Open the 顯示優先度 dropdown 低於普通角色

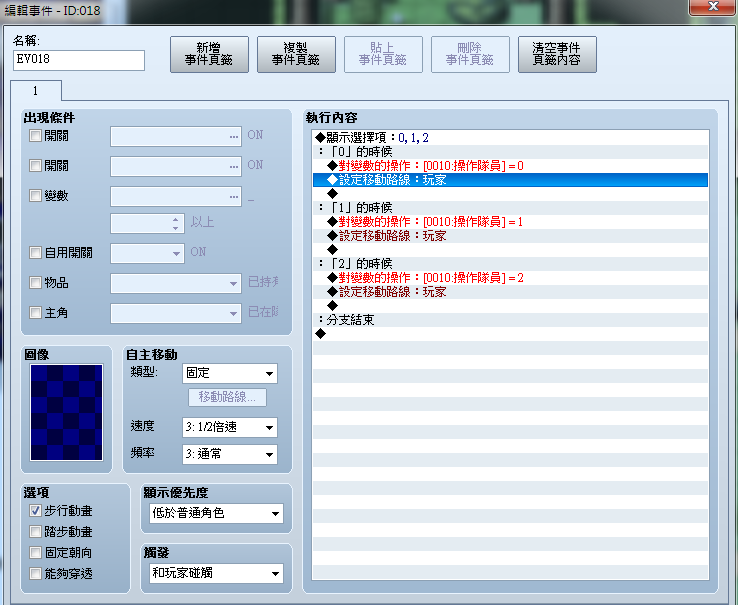point(217,513)
